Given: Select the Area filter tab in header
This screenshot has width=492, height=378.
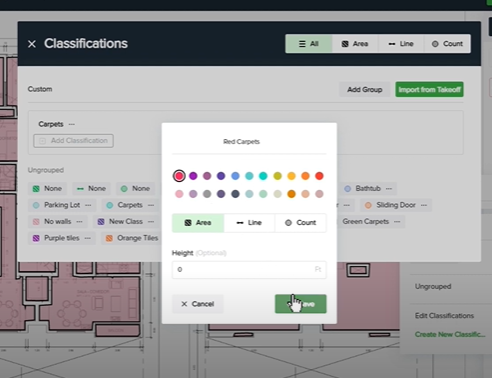Looking at the screenshot, I should click(355, 44).
